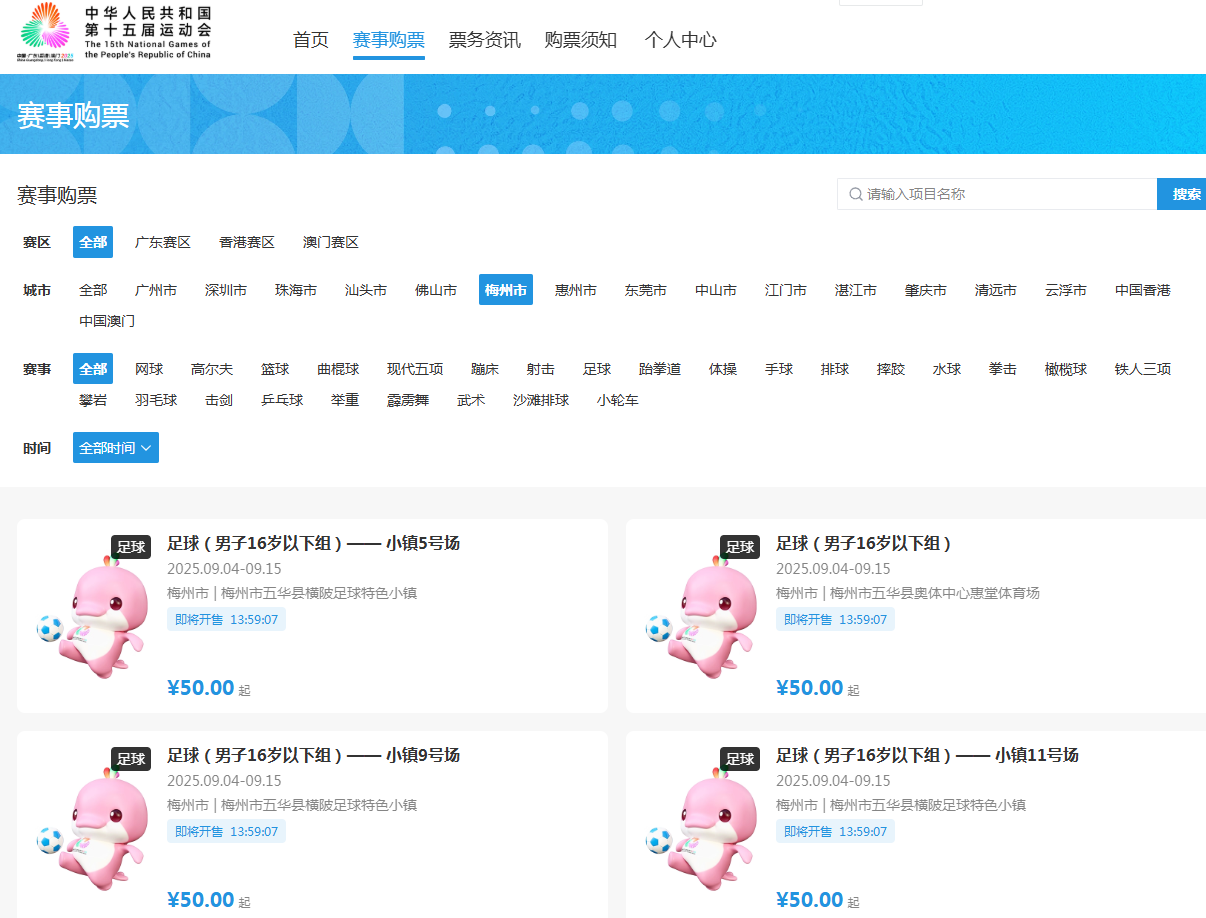Click the 足球 badge on 惠堂体育场 card
This screenshot has width=1206, height=918.
(739, 547)
